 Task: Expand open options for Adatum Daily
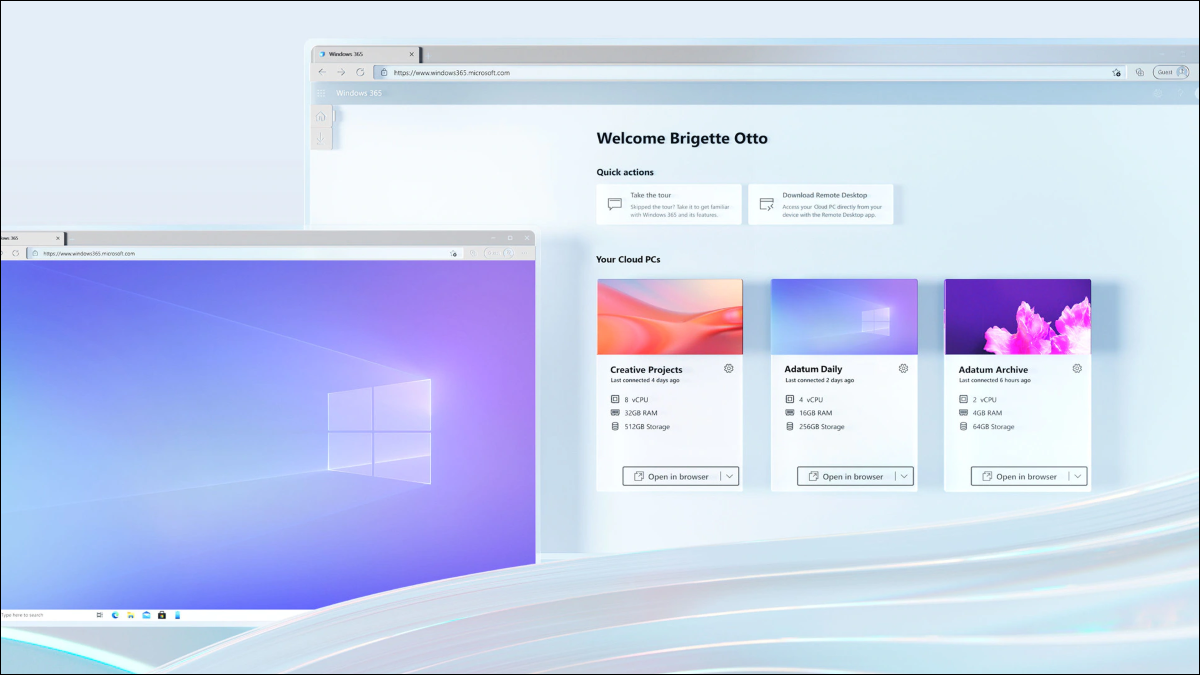pyautogui.click(x=904, y=477)
